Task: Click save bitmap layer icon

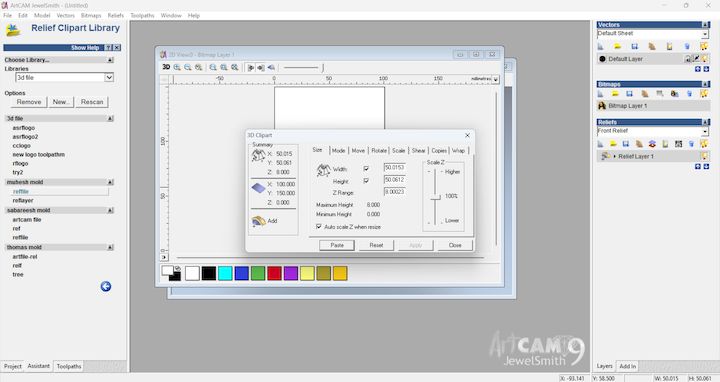Action: pos(630,94)
